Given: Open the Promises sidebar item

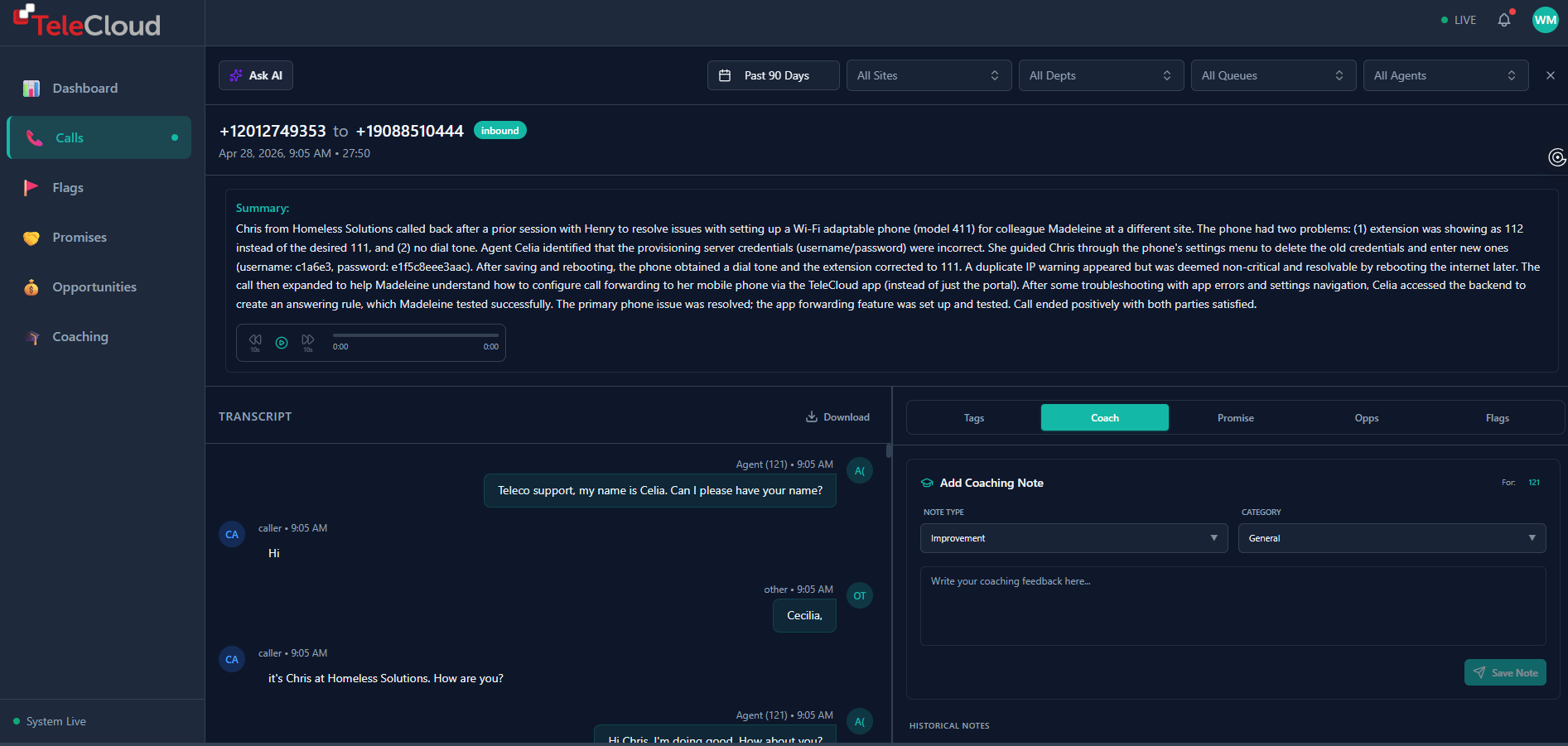Looking at the screenshot, I should (99, 237).
